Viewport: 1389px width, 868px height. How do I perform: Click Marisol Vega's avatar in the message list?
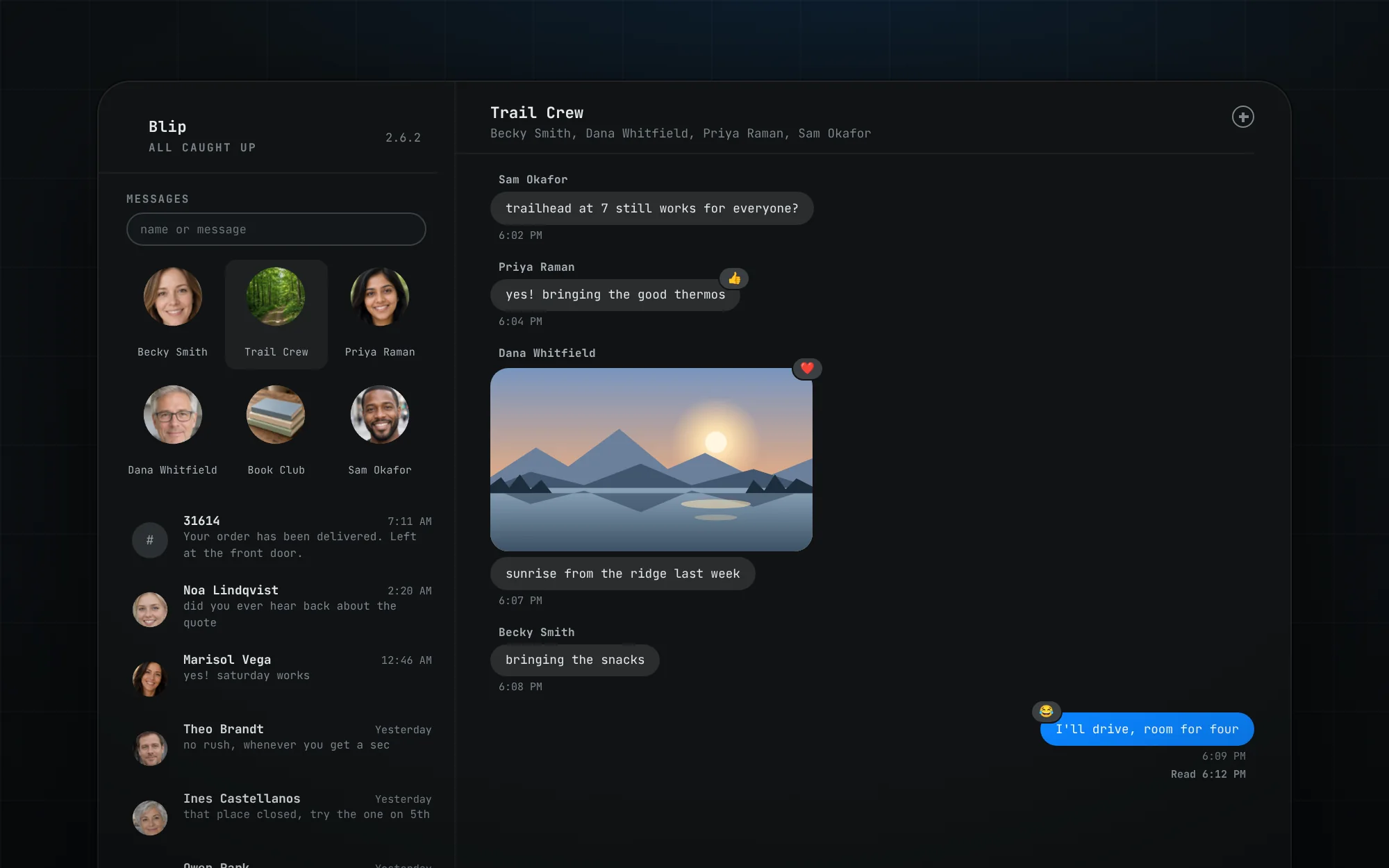[x=150, y=678]
